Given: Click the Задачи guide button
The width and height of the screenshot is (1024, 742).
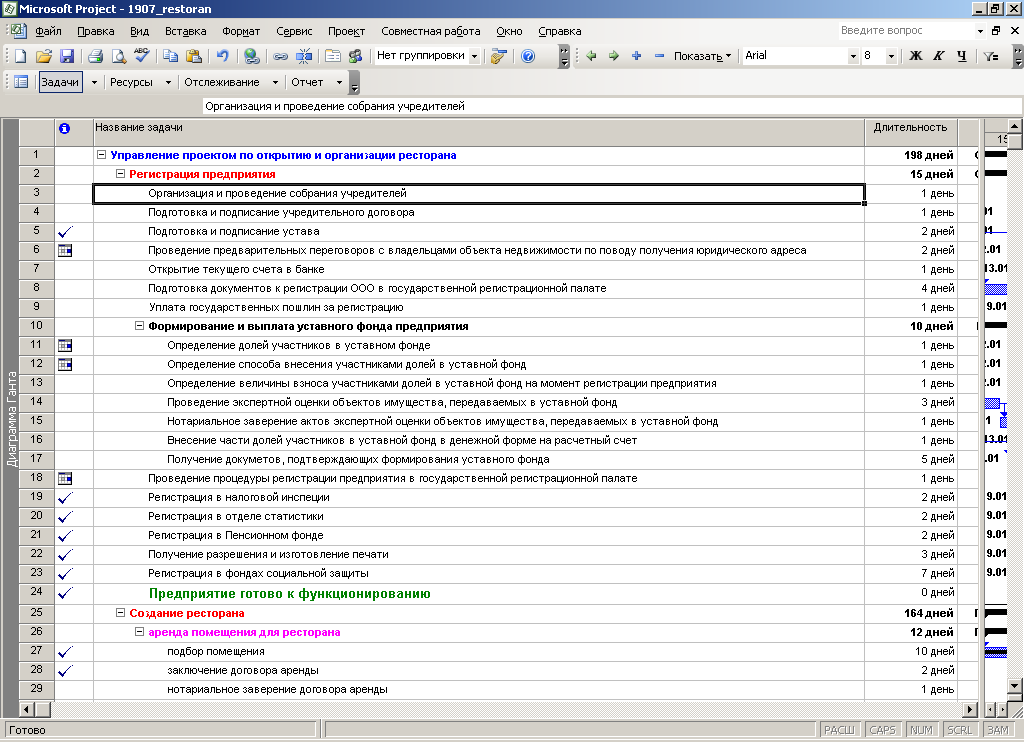Looking at the screenshot, I should [60, 82].
